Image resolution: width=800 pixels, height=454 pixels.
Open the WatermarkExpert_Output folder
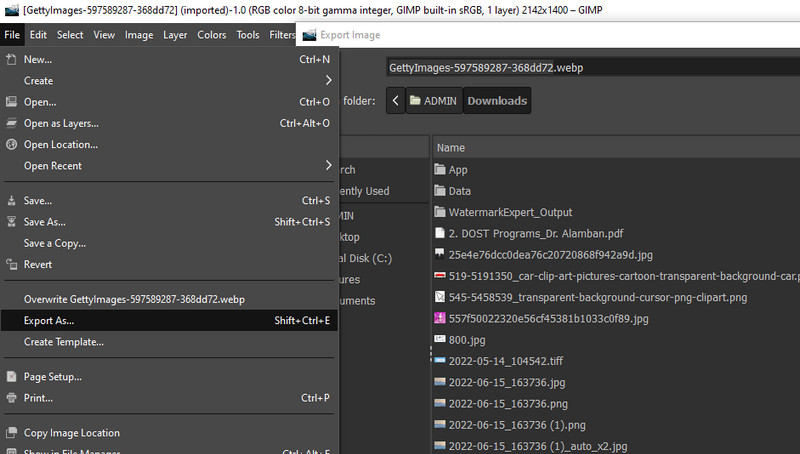coord(510,212)
